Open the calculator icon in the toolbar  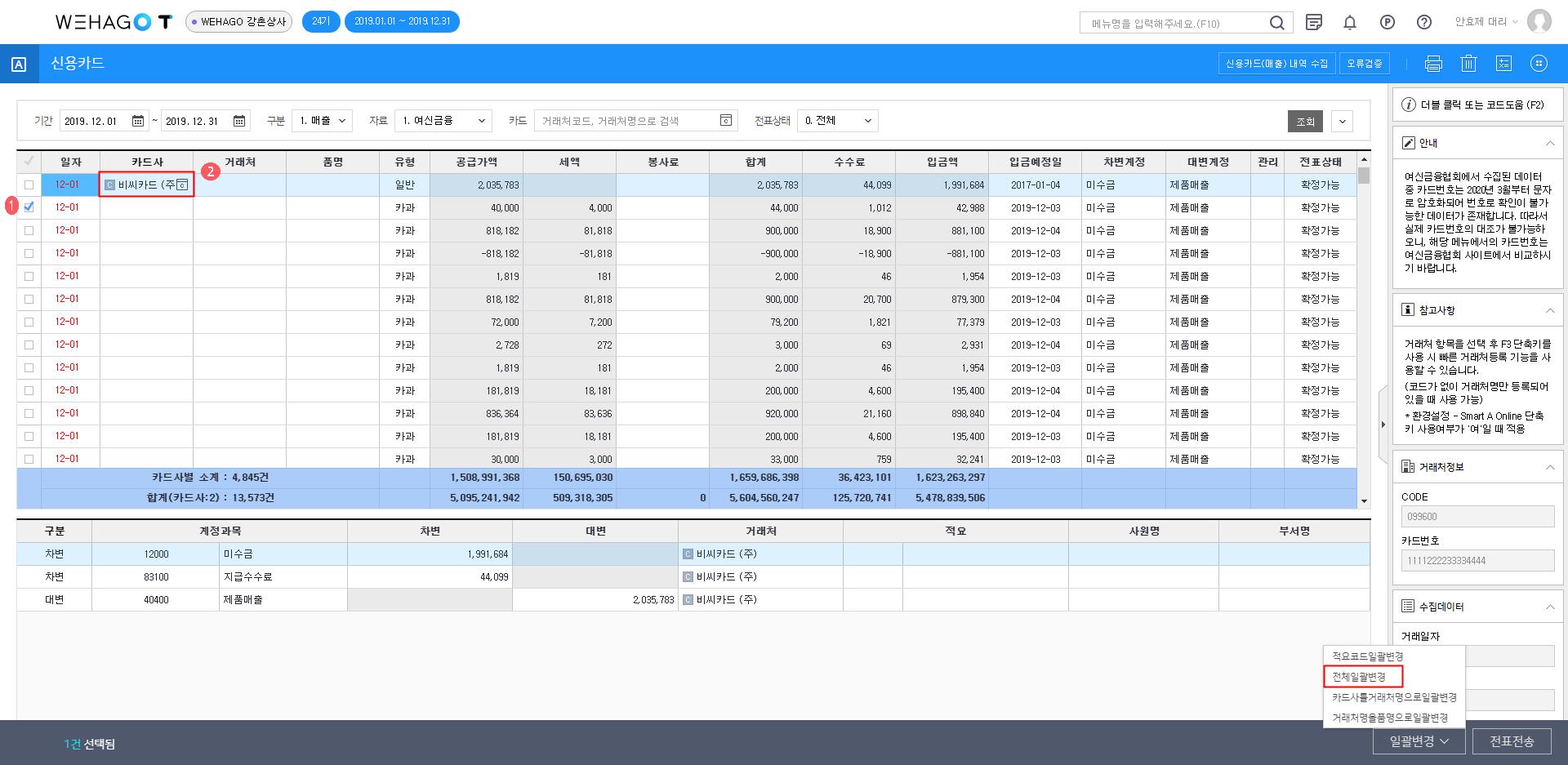(1503, 64)
